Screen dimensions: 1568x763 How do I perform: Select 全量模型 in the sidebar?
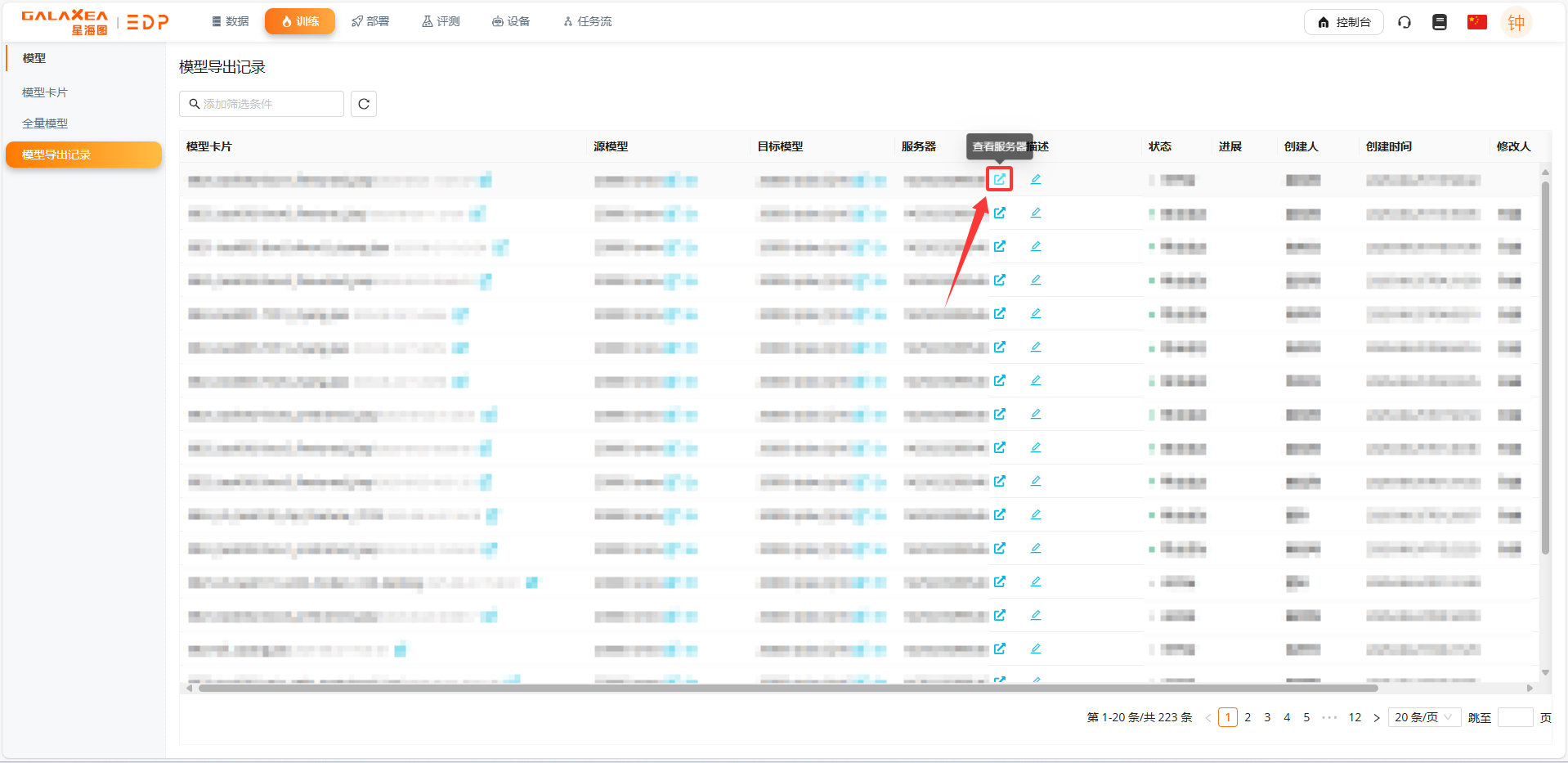[x=45, y=123]
